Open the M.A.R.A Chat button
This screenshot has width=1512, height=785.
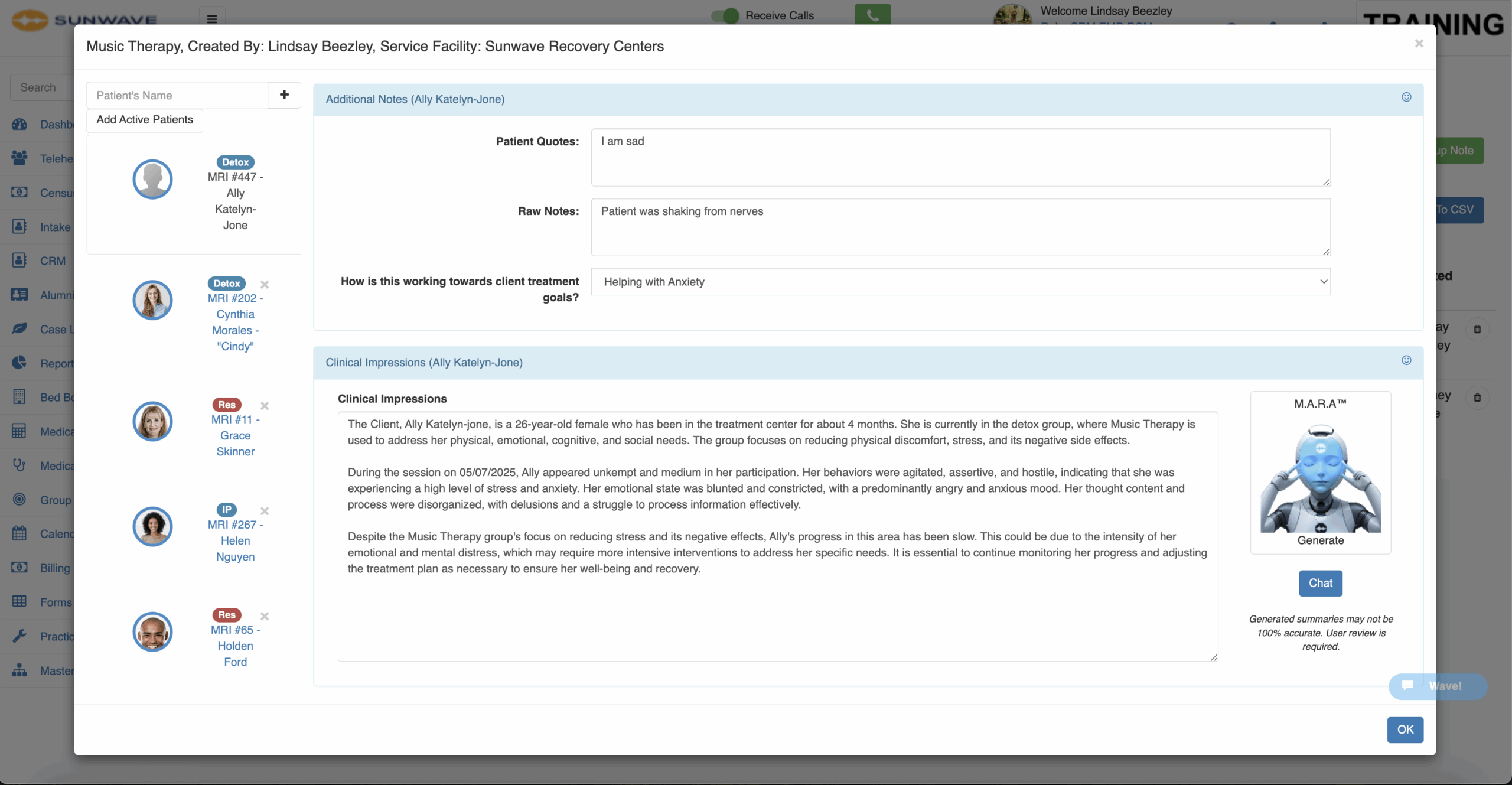pyautogui.click(x=1320, y=583)
